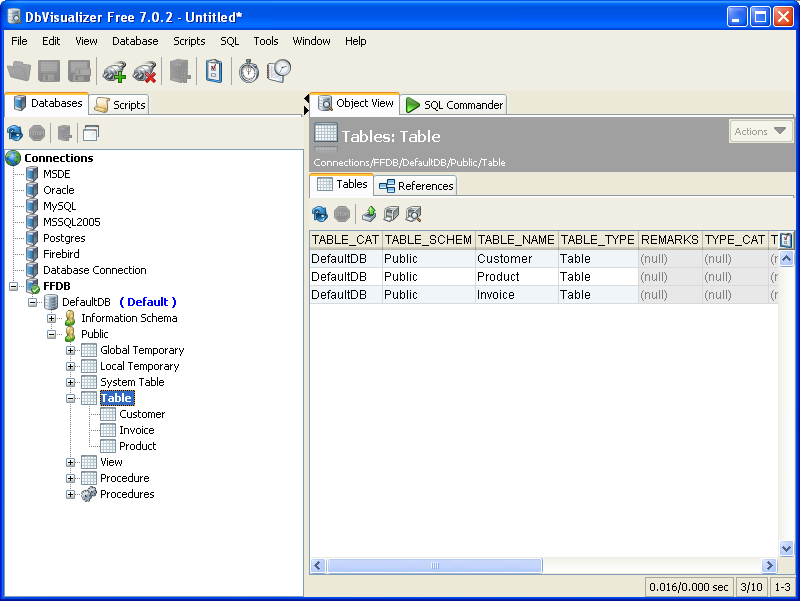800x601 pixels.
Task: Click the TABLE_SCHEM column header
Action: [x=428, y=240]
